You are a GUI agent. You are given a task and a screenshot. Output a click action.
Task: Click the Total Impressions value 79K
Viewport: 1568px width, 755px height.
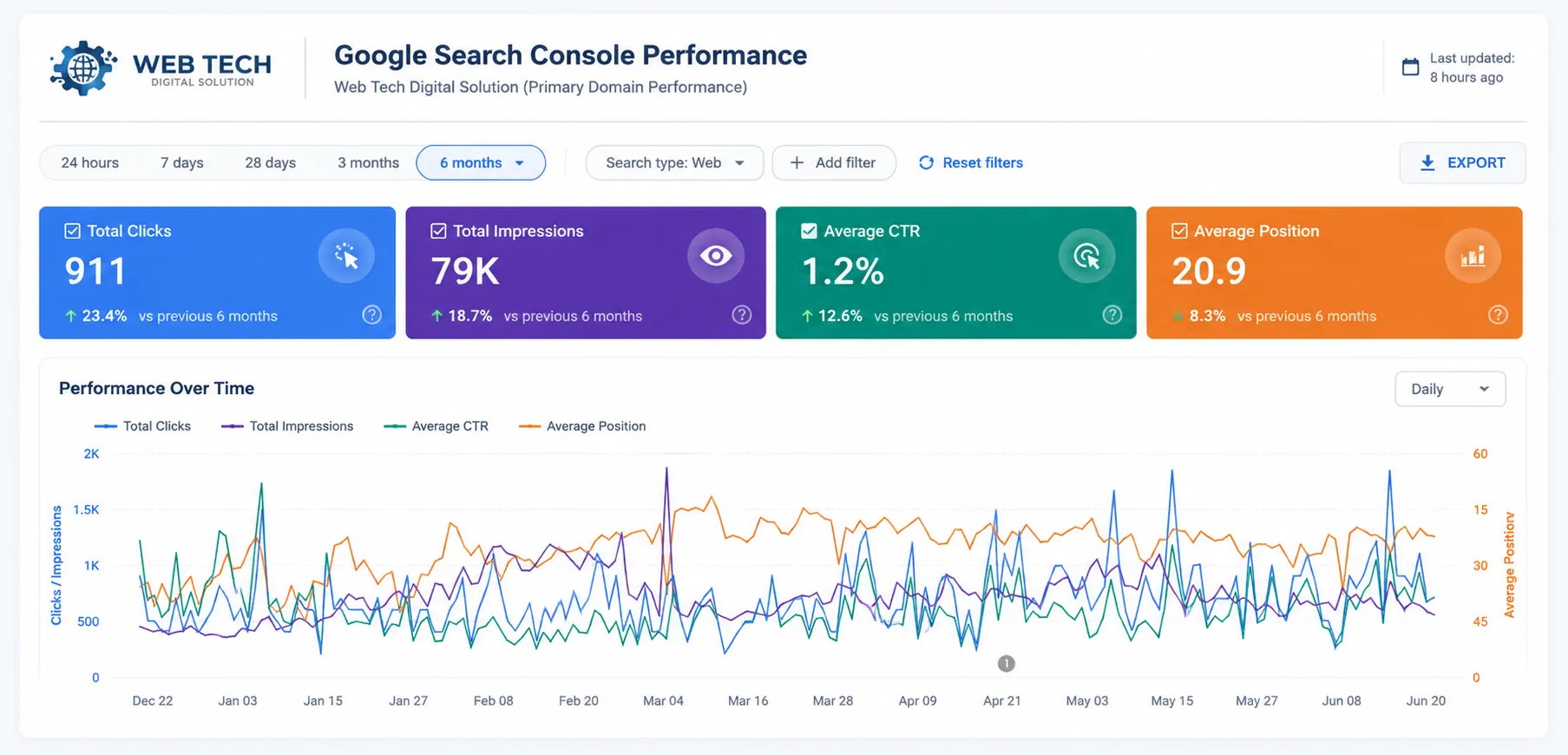pos(465,272)
